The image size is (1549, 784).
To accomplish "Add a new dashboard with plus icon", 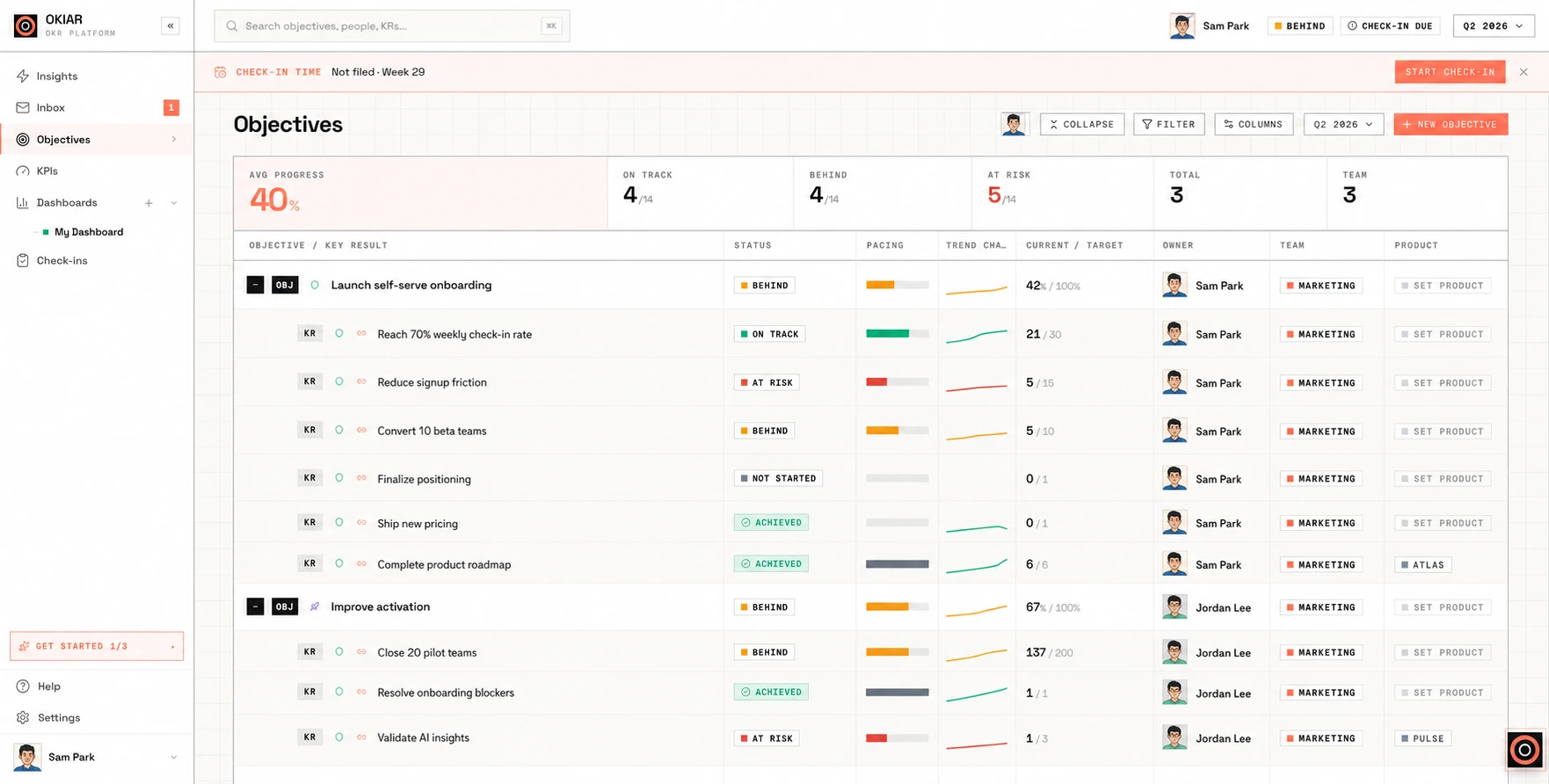I will 149,203.
